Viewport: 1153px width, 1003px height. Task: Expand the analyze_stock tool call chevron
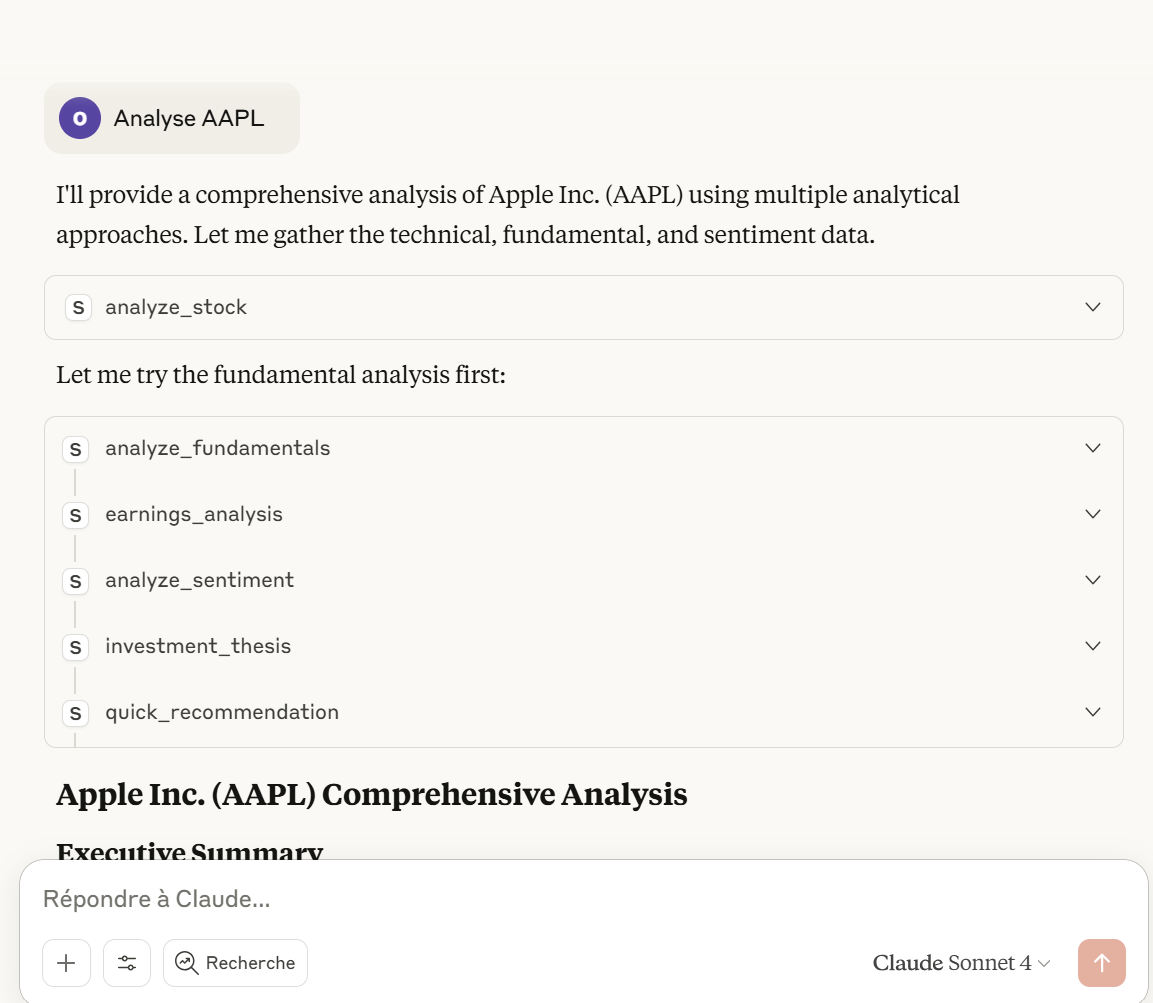[1093, 307]
